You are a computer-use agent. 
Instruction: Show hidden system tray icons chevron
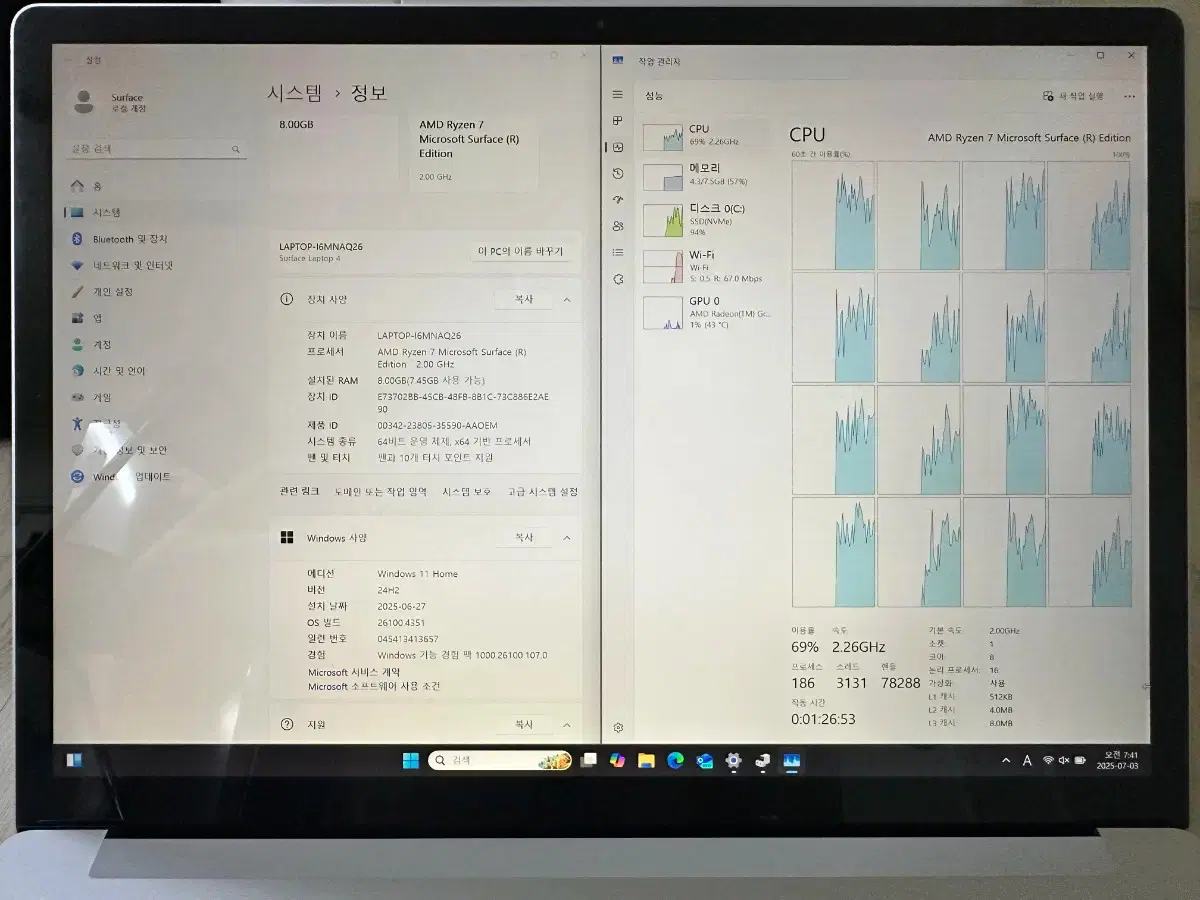[1006, 761]
